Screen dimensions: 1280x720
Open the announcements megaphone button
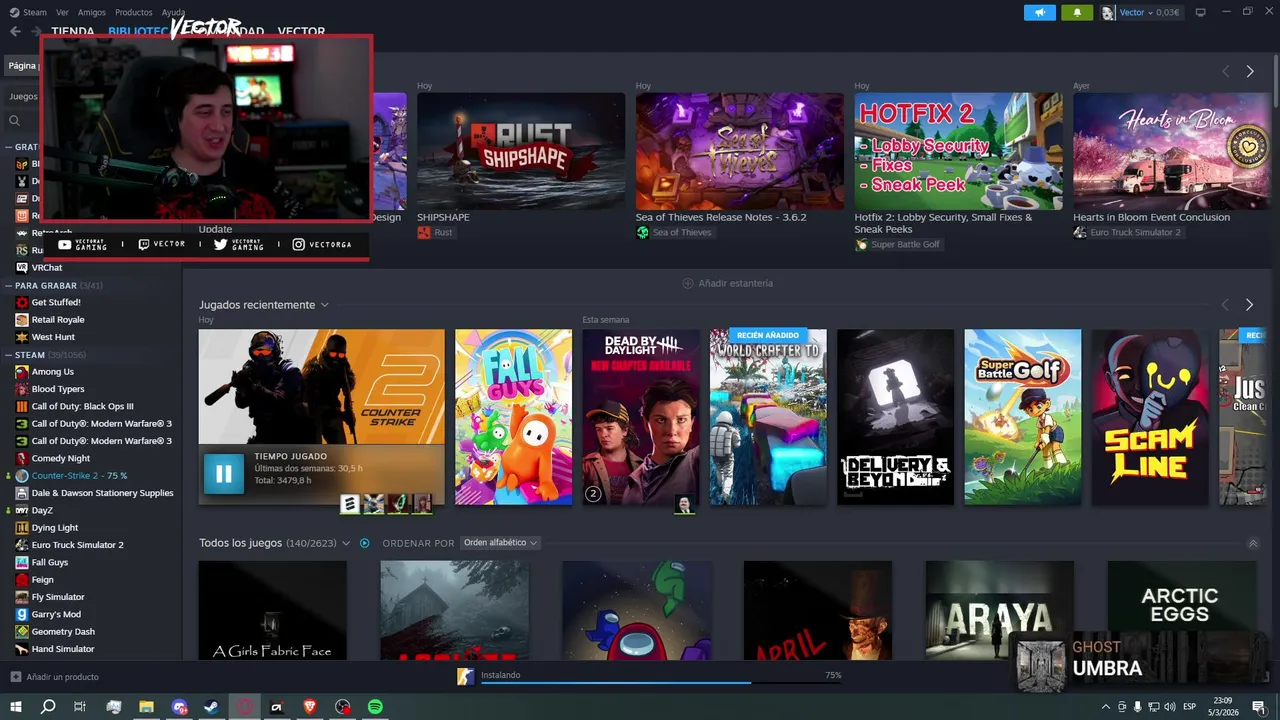tap(1040, 12)
